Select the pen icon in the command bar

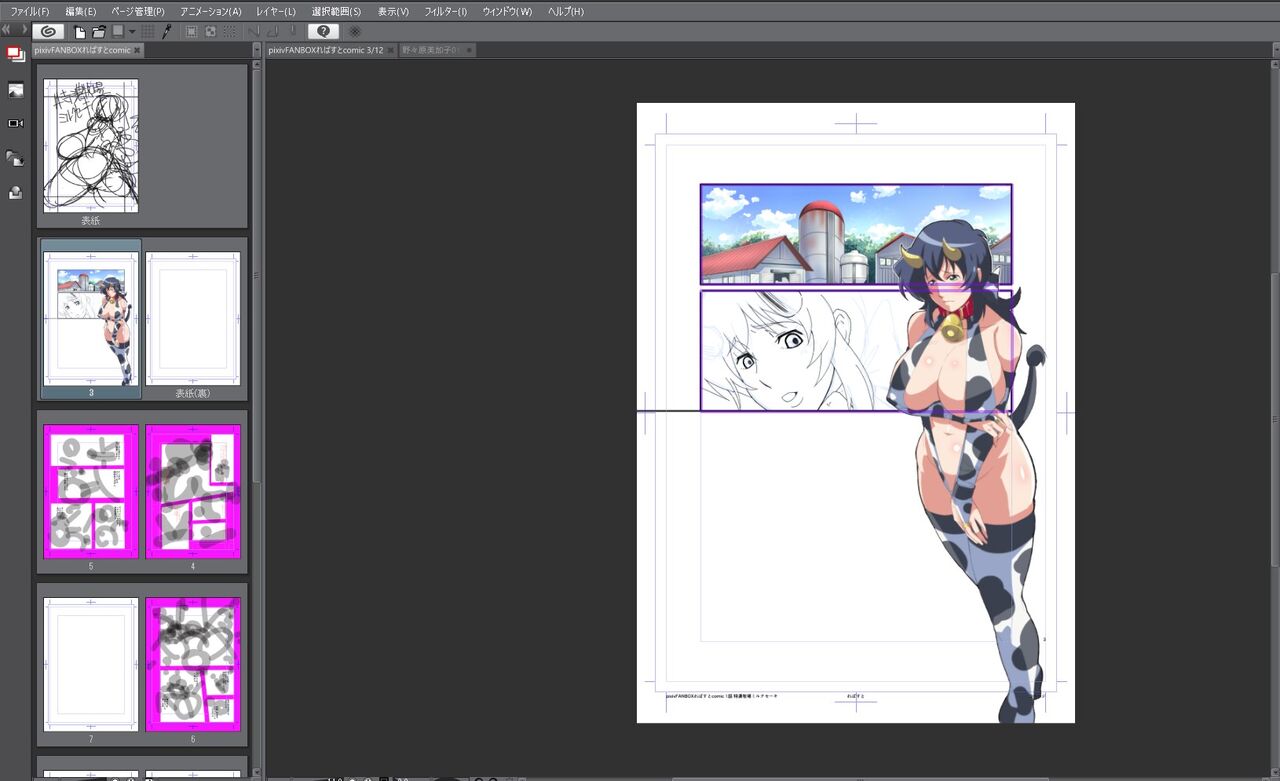tap(167, 31)
